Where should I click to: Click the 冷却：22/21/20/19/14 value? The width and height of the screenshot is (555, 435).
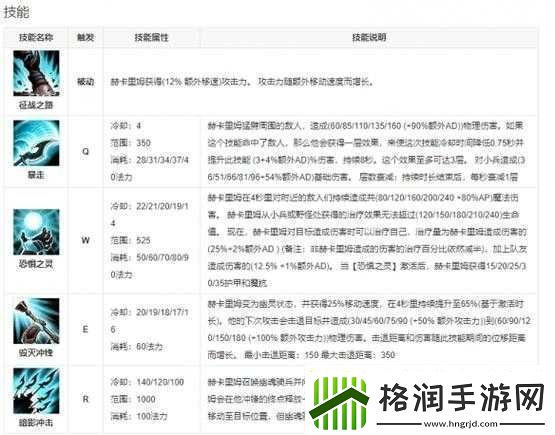pyautogui.click(x=150, y=214)
